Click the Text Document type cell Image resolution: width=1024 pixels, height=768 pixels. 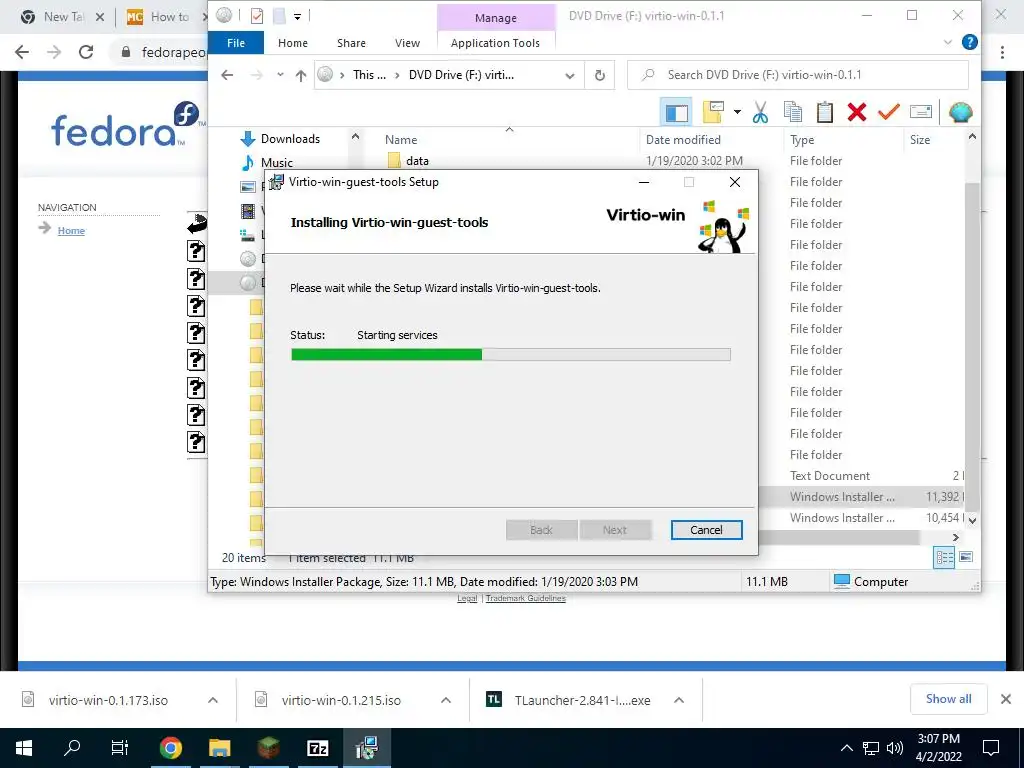click(x=829, y=476)
